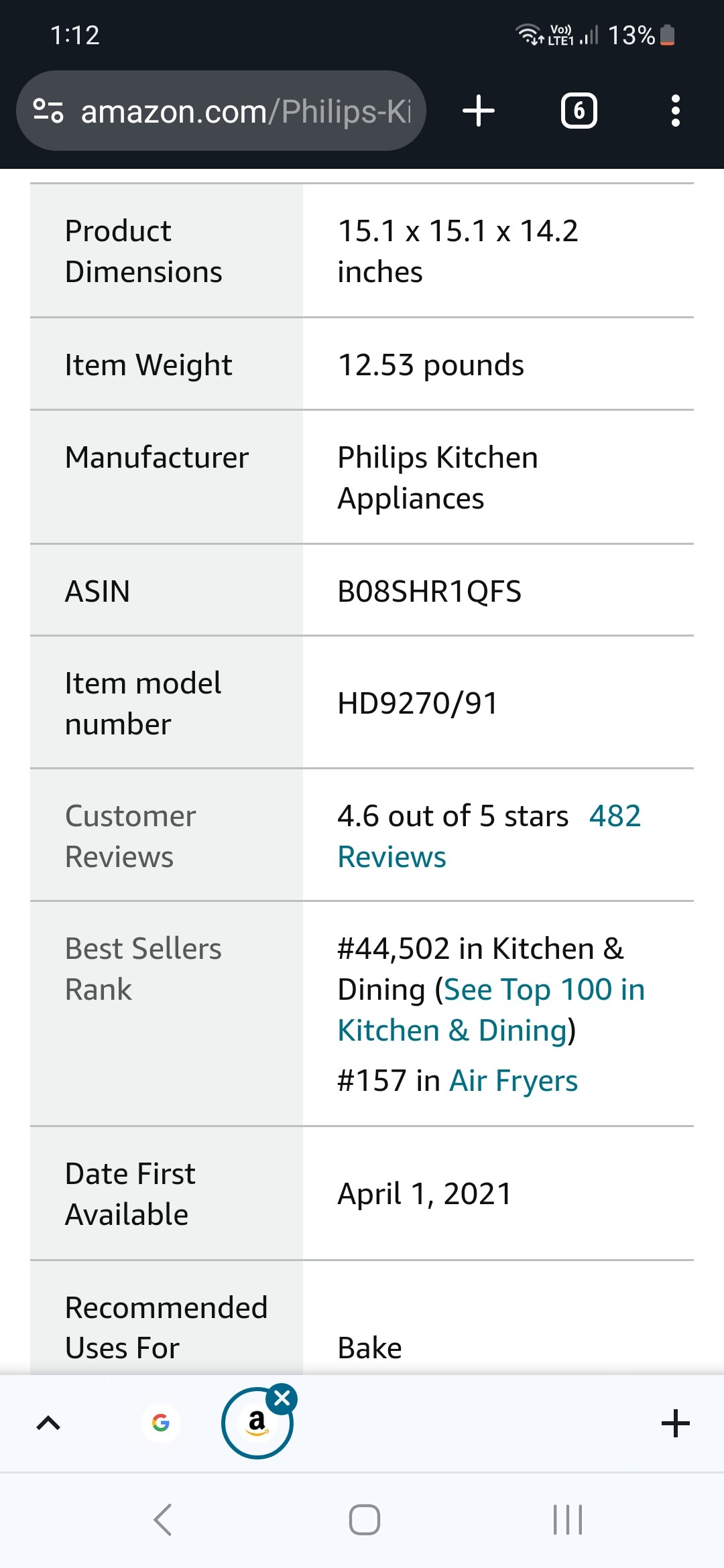Add new tab to group at bottom
The image size is (724, 1568).
[675, 1423]
